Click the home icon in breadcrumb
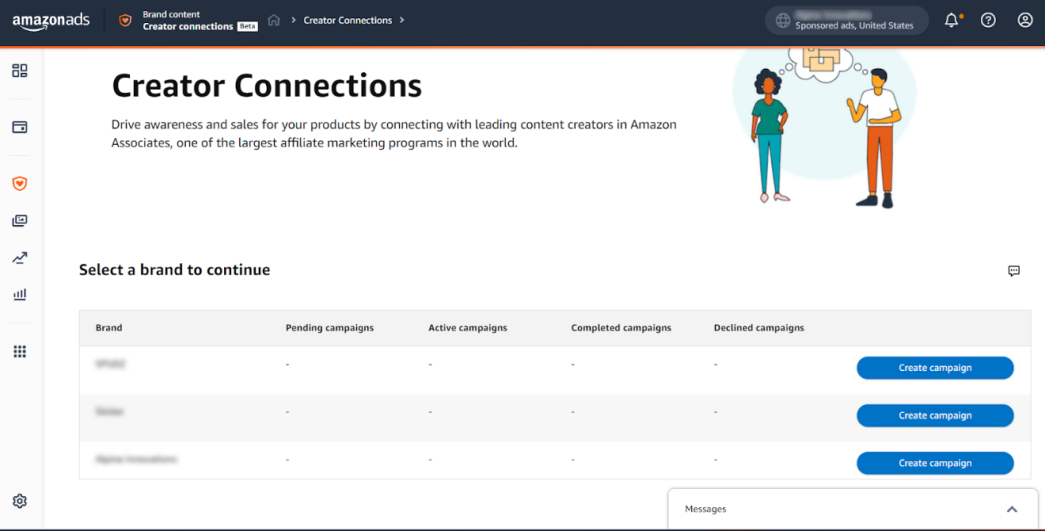1046x531 pixels. (x=274, y=20)
